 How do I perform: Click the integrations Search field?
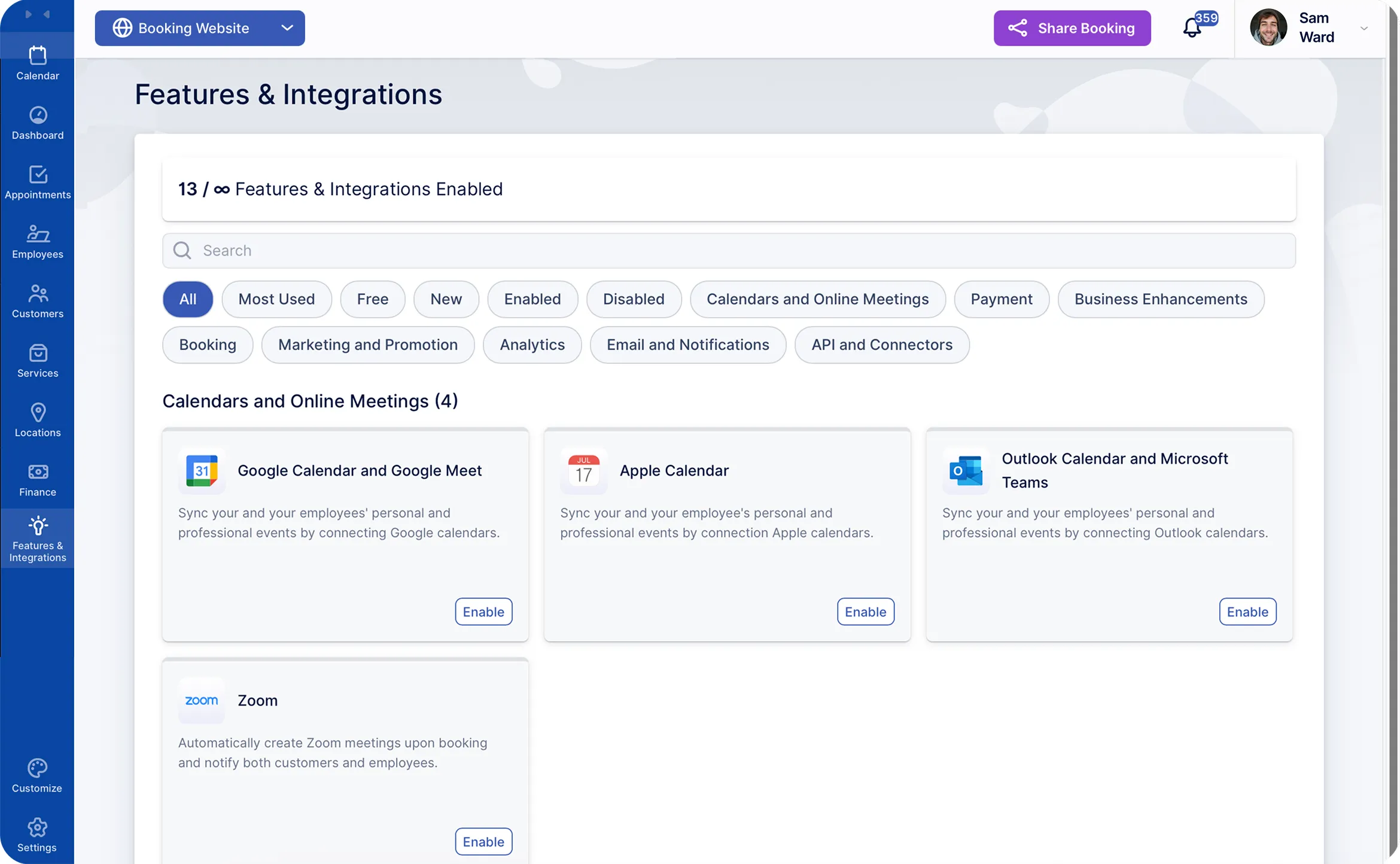[728, 251]
